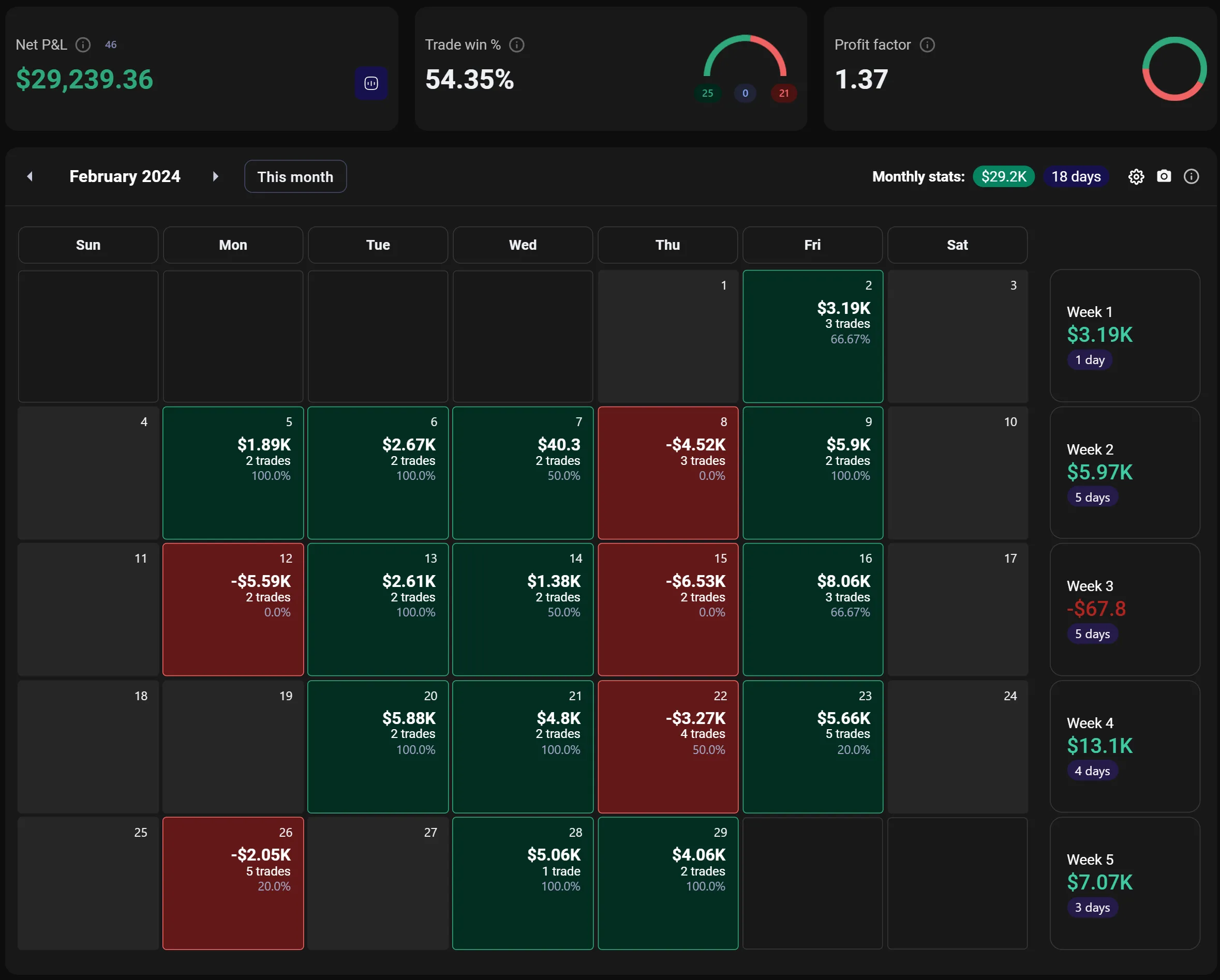This screenshot has height=980, width=1220.
Task: Click the Net P&L info icon
Action: click(83, 44)
